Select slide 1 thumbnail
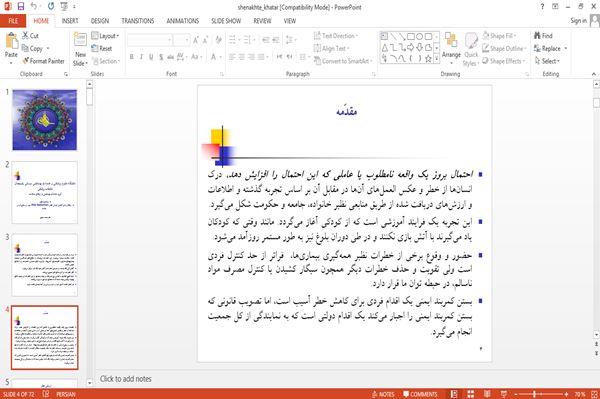The height and width of the screenshot is (399, 600). pos(45,120)
